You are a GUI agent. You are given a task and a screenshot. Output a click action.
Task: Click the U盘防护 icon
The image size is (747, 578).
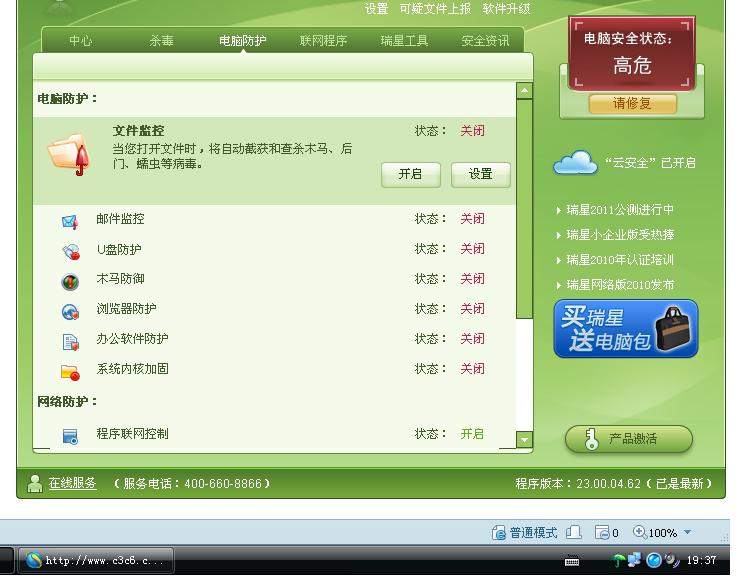pos(71,252)
